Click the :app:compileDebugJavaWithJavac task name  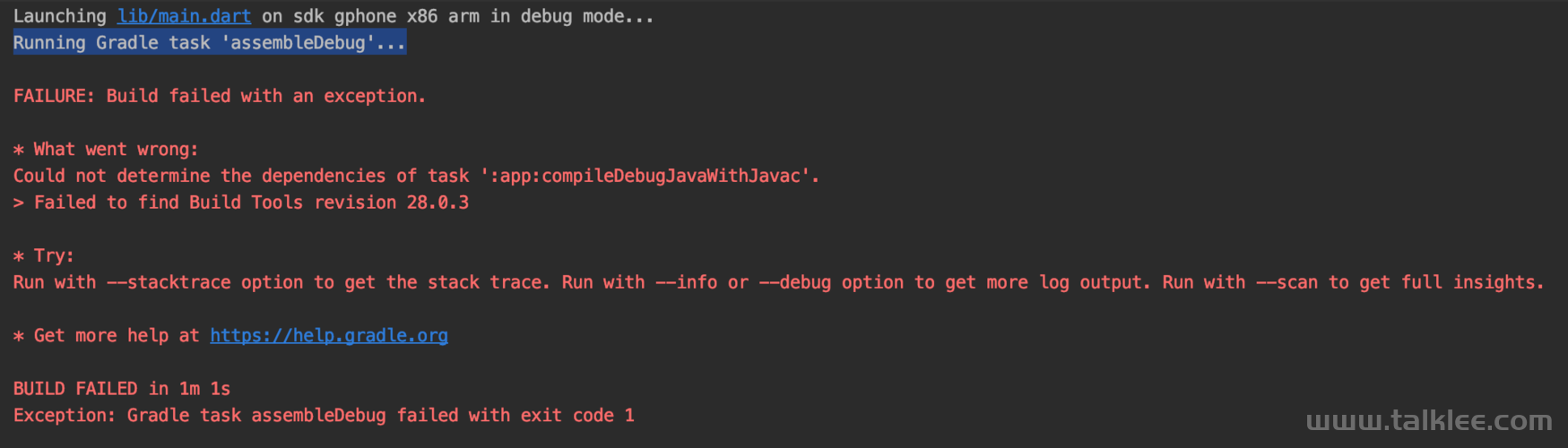(649, 176)
